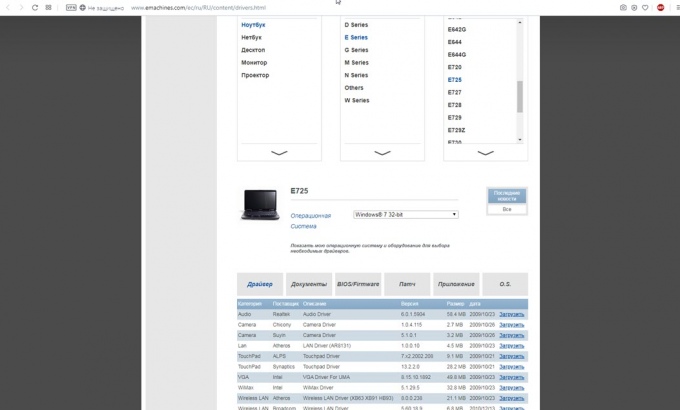Select Ноутбук product category
This screenshot has height=410, width=680.
tap(253, 25)
